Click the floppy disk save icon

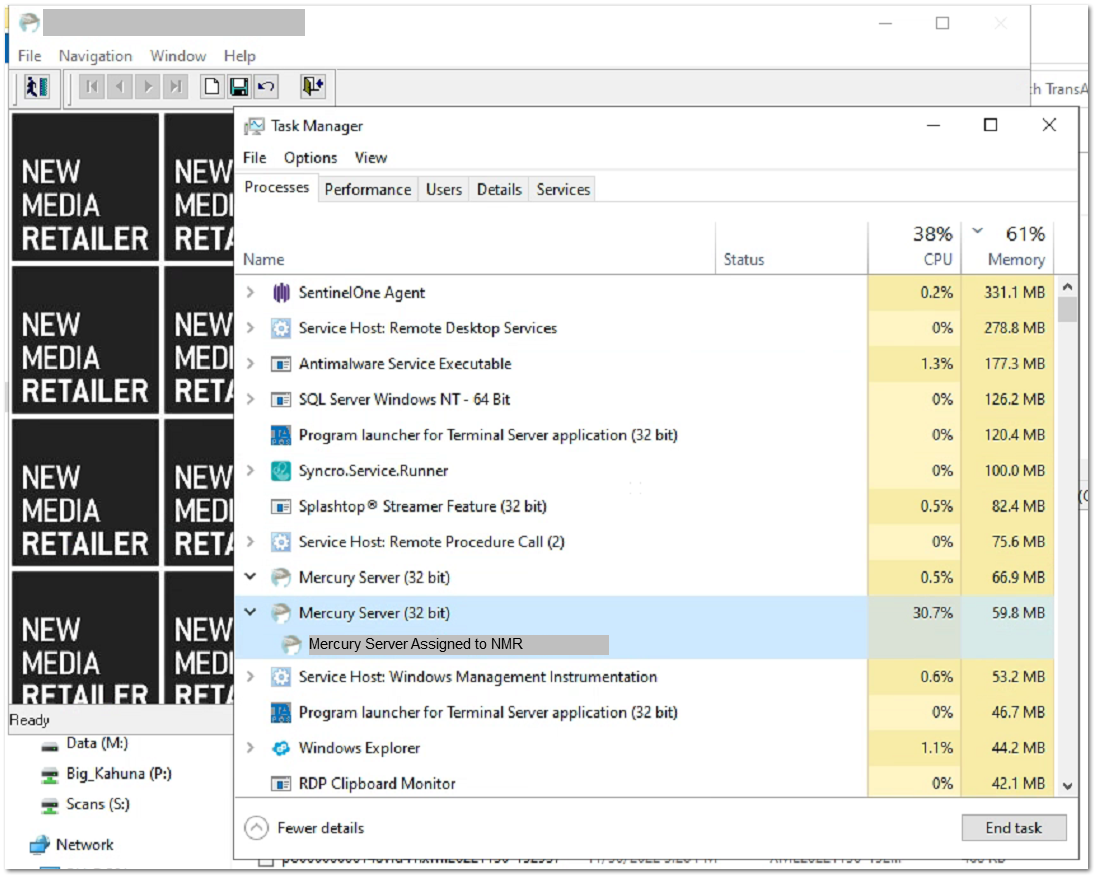tap(239, 87)
